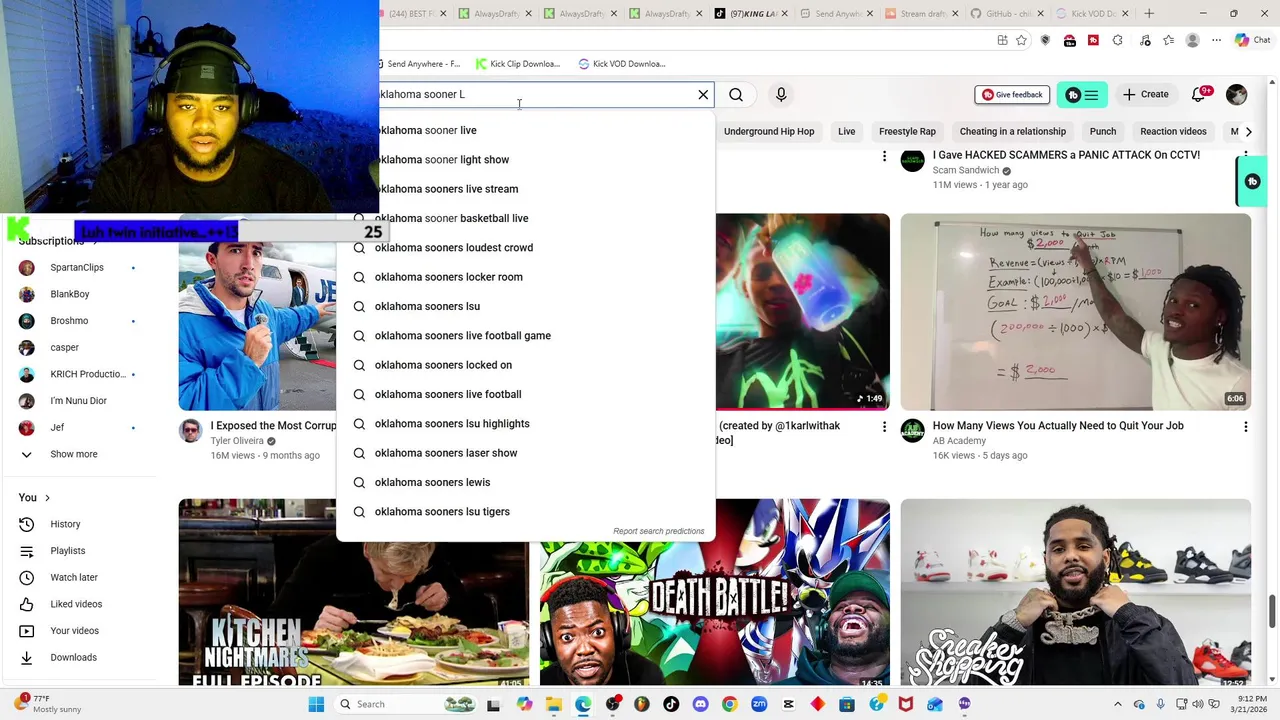Select suggestion 'oklahoma sooners loudest crowd'
The image size is (1280, 720).
[525, 248]
